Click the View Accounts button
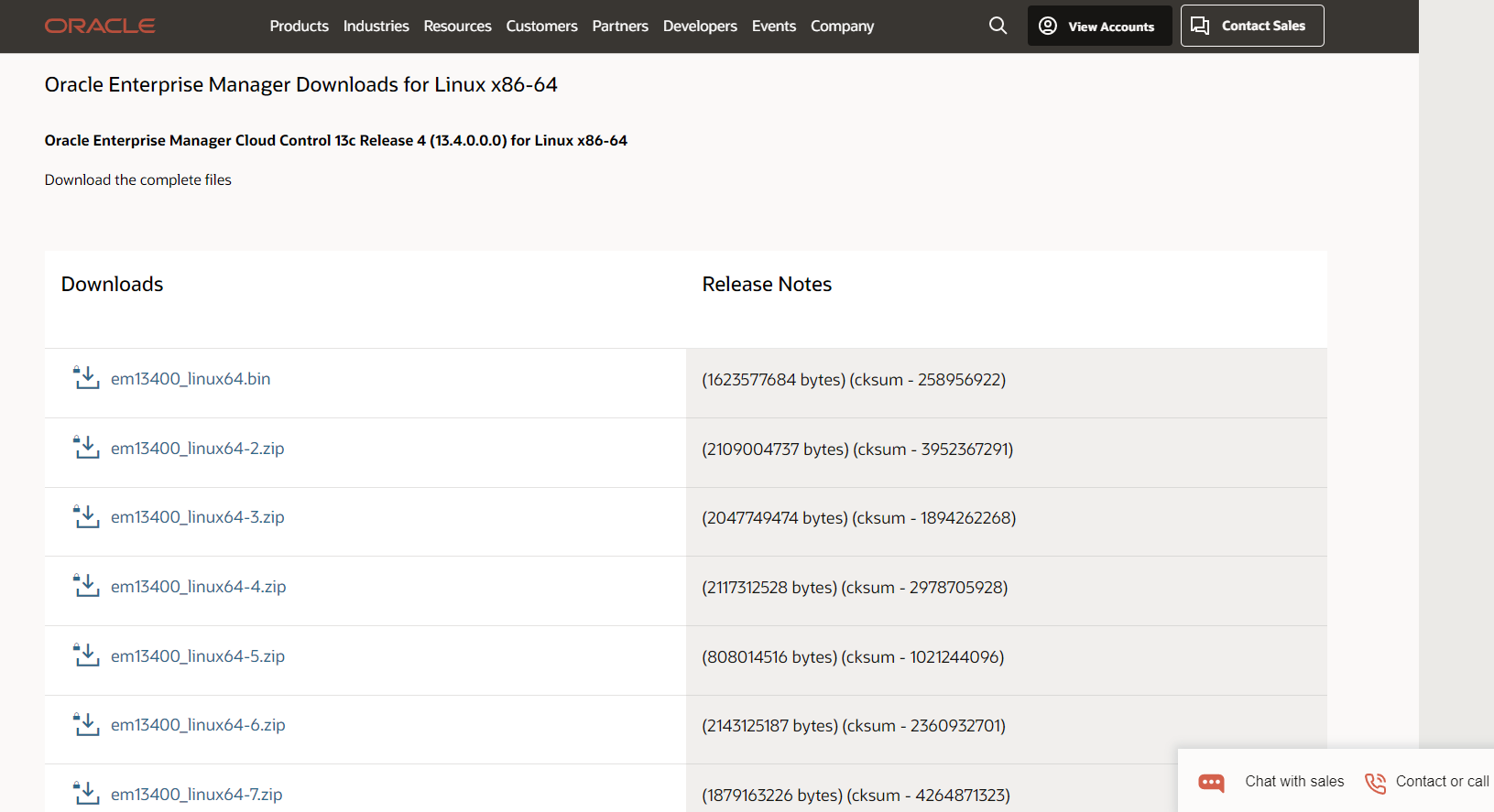Viewport: 1494px width, 812px height. click(1099, 26)
